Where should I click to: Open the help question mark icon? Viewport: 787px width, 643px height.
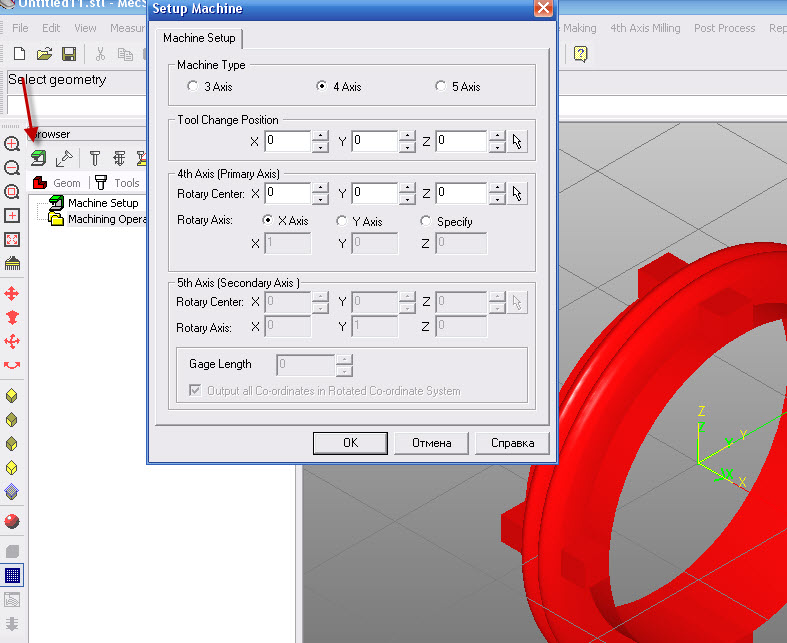click(581, 54)
